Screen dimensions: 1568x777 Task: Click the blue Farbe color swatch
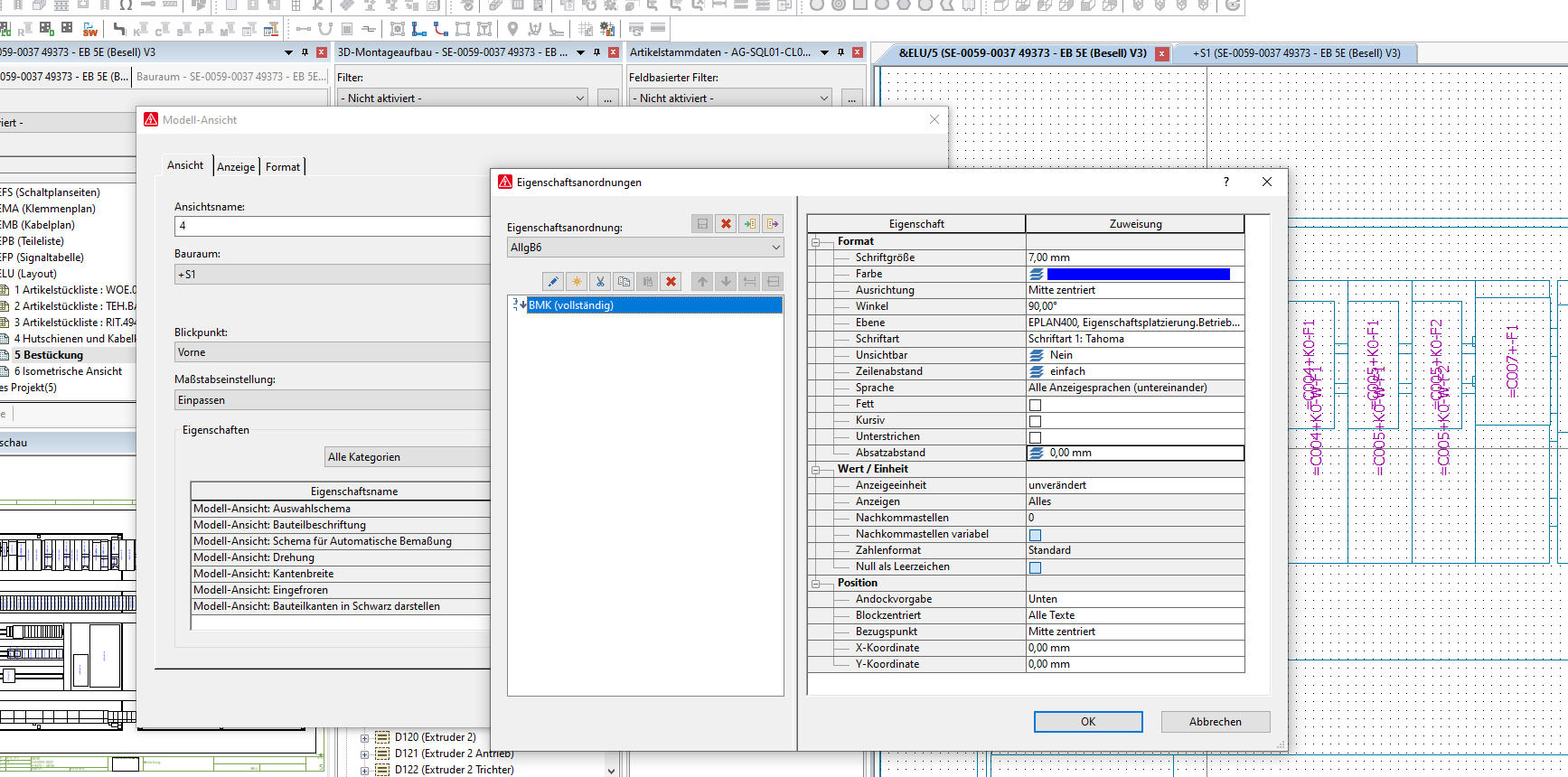point(1139,274)
